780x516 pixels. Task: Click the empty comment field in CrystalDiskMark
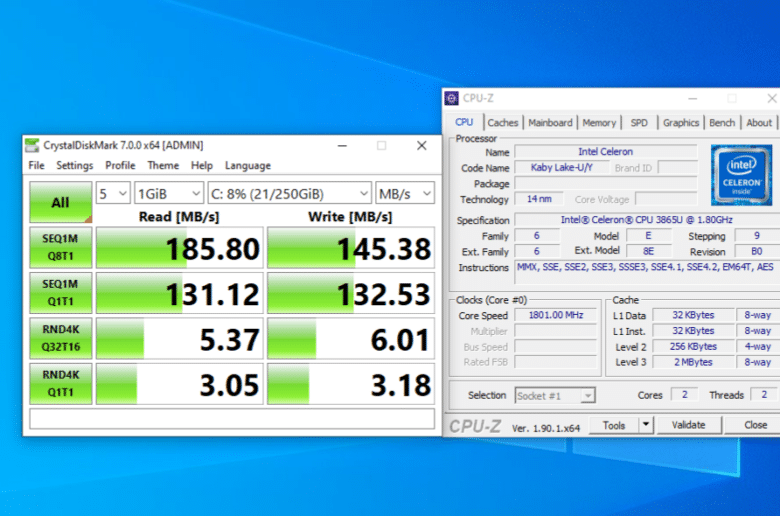[232, 418]
